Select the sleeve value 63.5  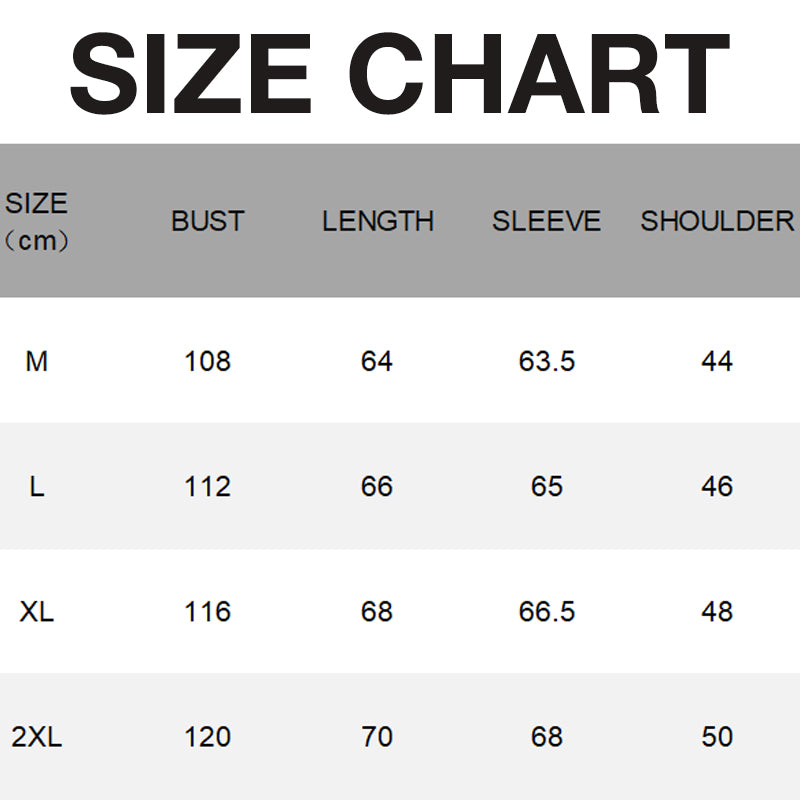pyautogui.click(x=547, y=361)
